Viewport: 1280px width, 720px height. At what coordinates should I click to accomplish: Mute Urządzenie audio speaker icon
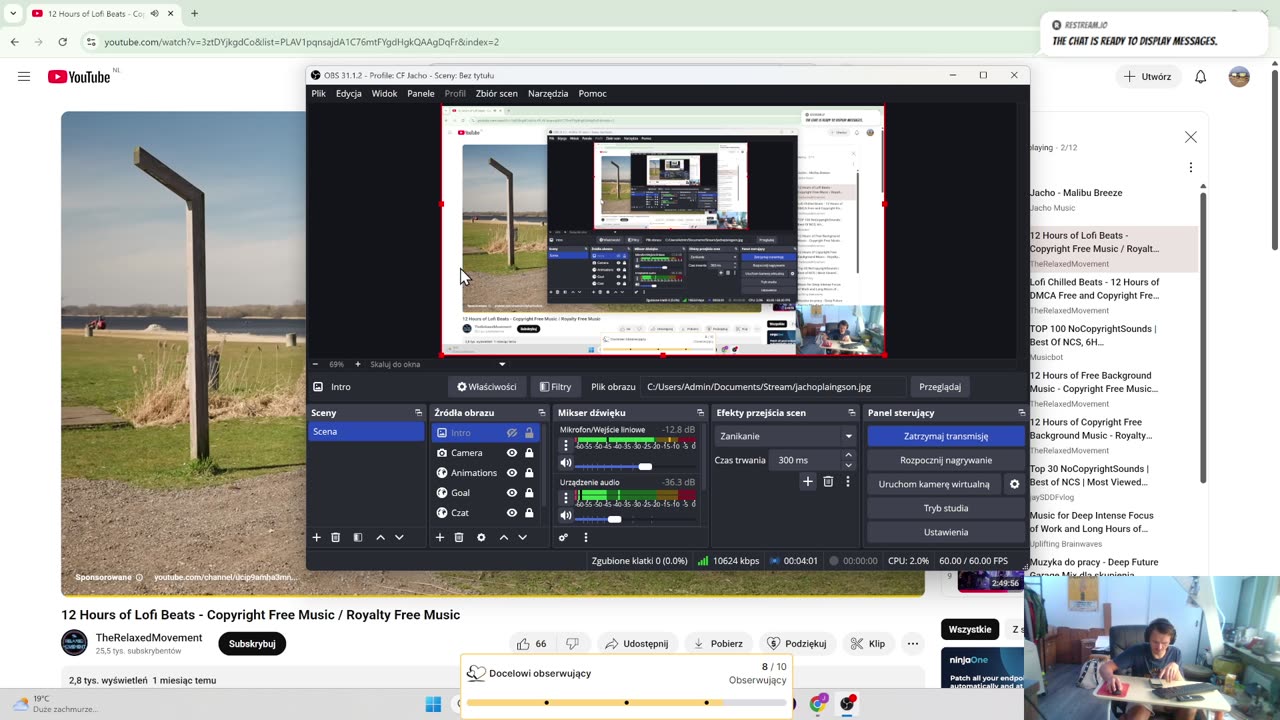click(565, 515)
